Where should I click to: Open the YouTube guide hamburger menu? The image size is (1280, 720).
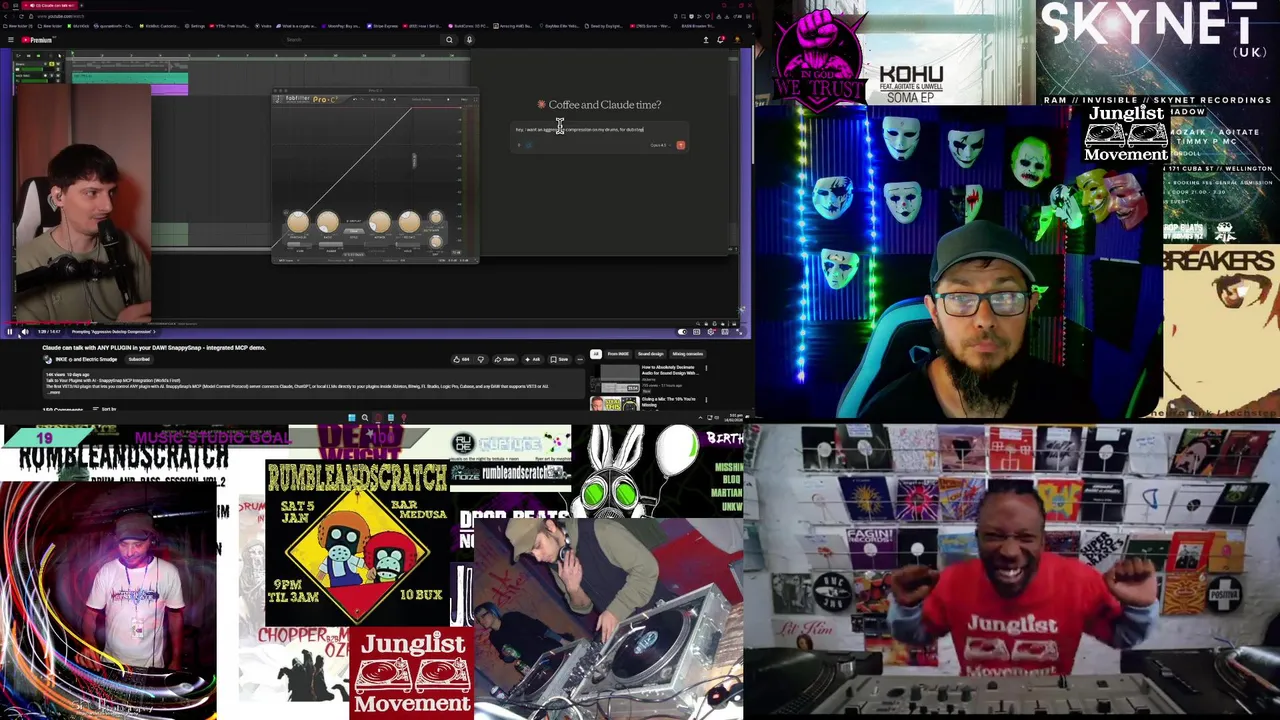[x=11, y=40]
